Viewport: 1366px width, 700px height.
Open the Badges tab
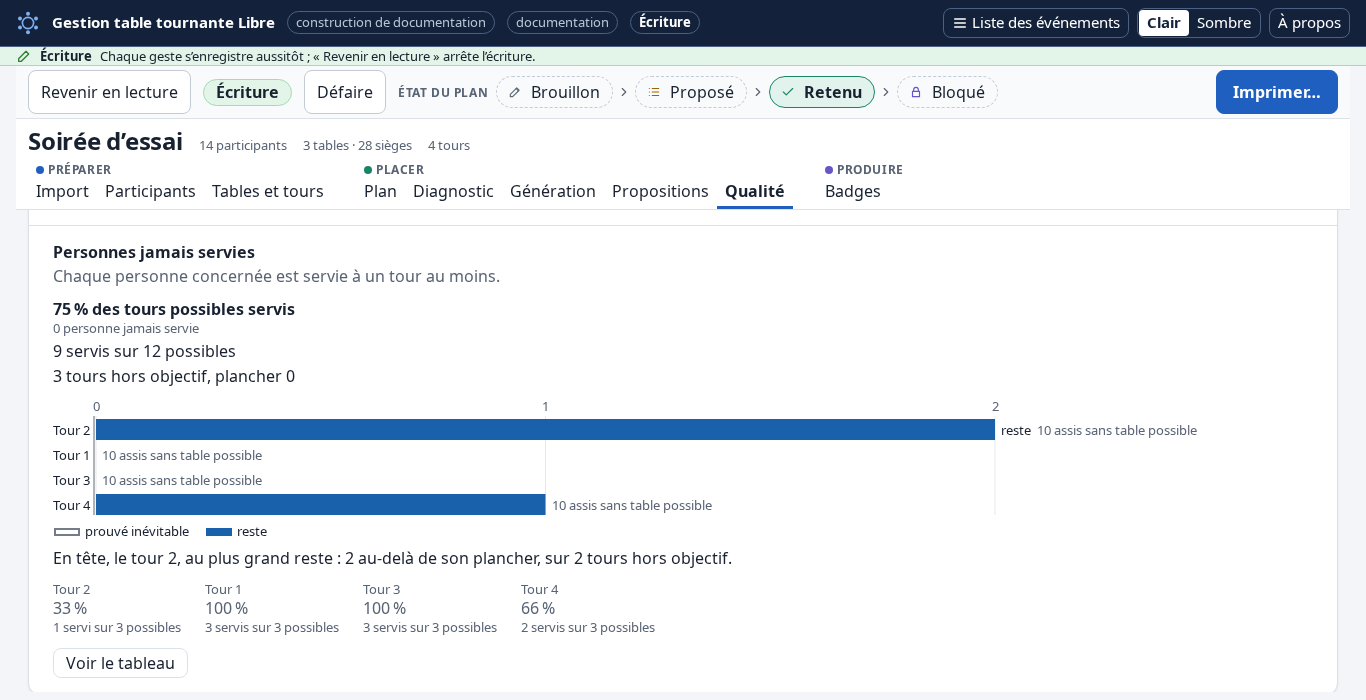pos(853,191)
